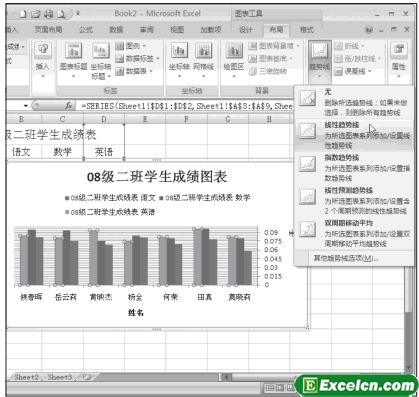
Task: Choose Exponential Trendline (指数趋势线) menu item
Action: point(353,168)
